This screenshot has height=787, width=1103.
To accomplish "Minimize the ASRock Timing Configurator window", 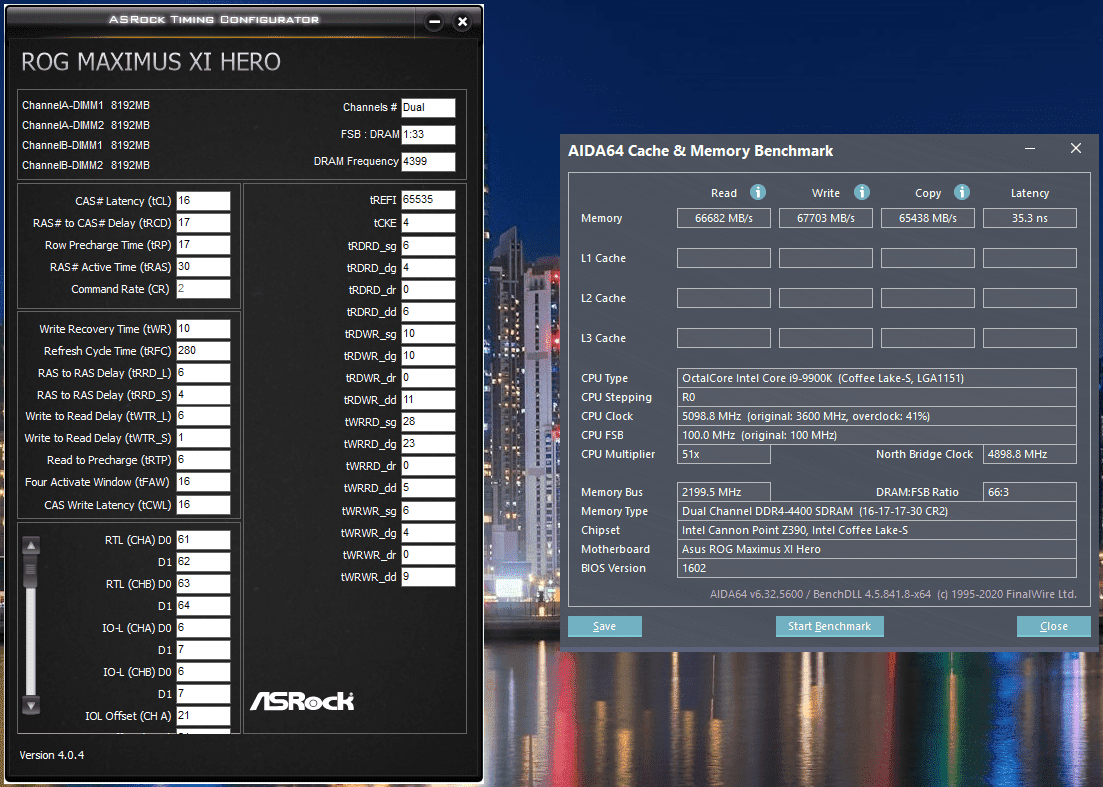I will coord(435,22).
